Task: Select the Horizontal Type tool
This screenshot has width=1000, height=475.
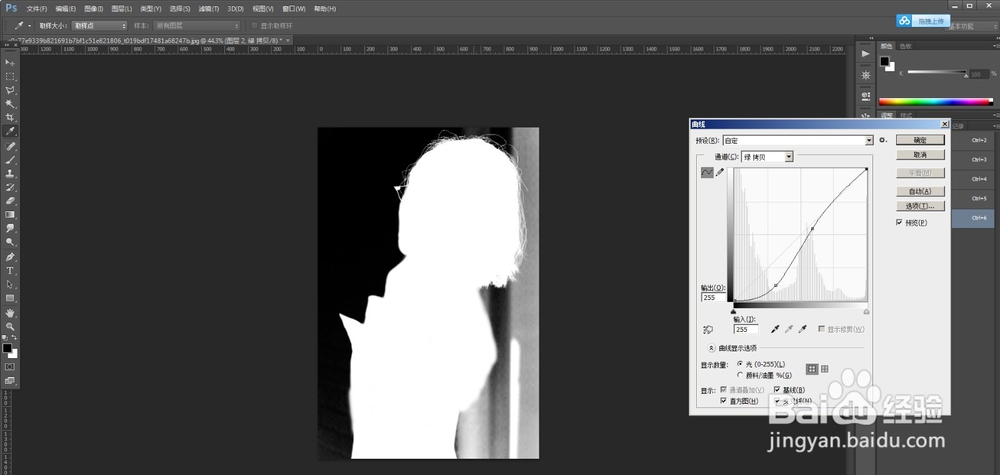Action: coord(10,271)
